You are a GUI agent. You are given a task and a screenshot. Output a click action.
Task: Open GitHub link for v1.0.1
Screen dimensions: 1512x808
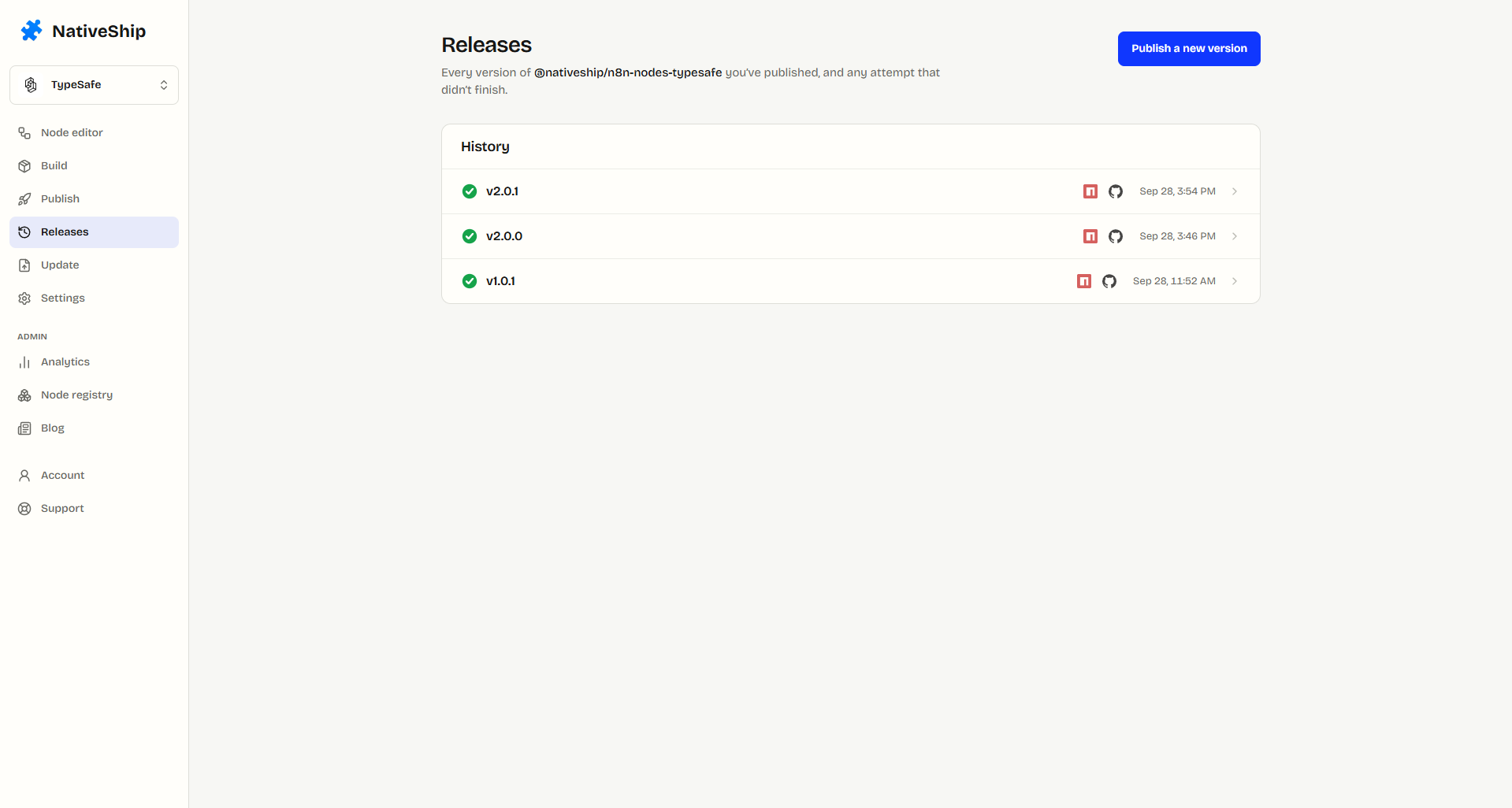1109,281
